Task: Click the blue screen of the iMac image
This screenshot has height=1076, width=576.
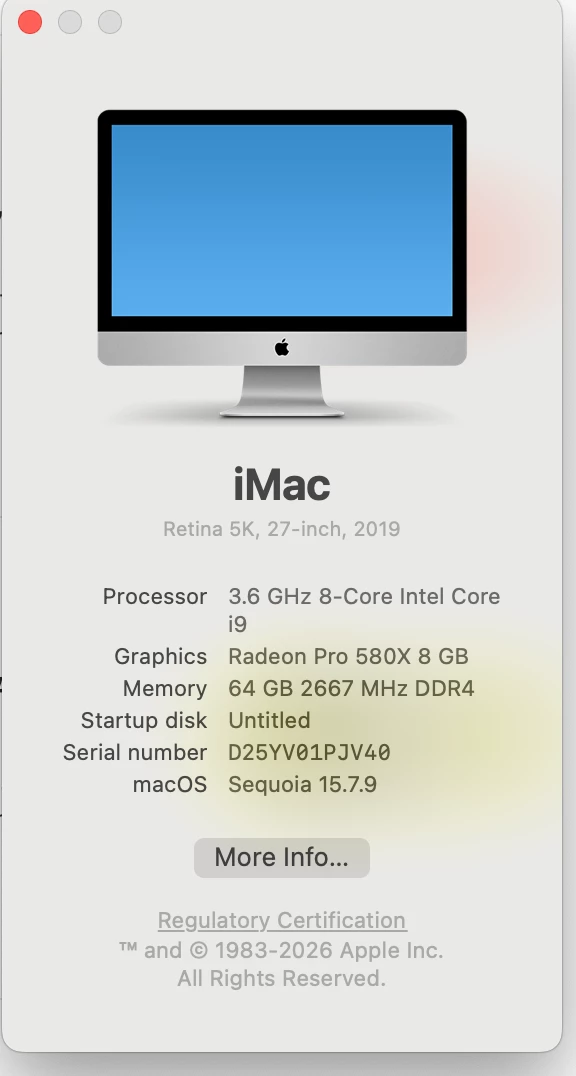Action: [x=281, y=220]
